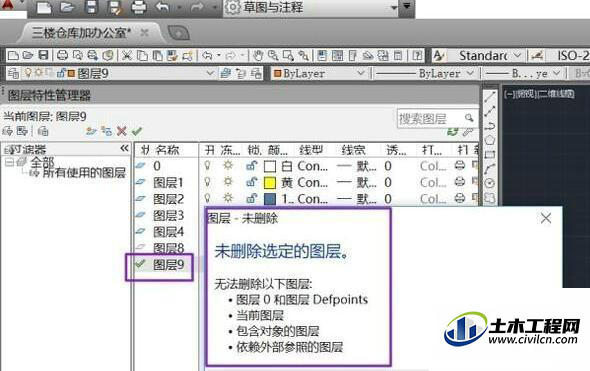The height and width of the screenshot is (371, 590).
Task: Select 图层8 in layer list
Action: (169, 248)
